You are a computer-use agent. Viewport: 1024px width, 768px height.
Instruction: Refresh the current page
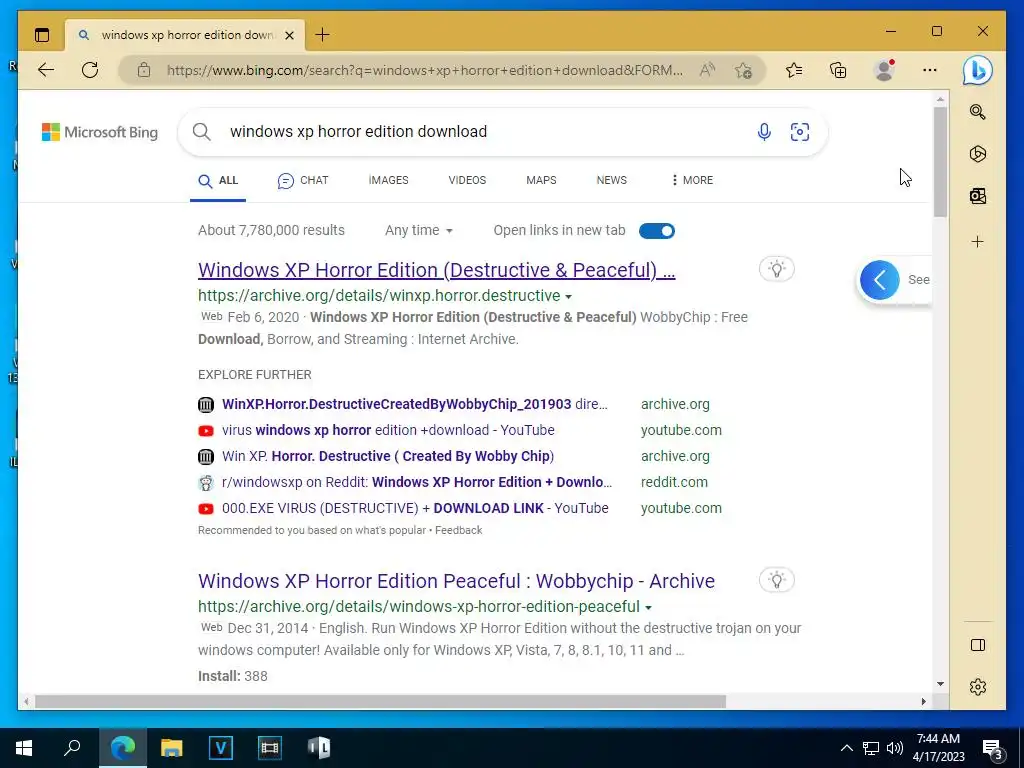tap(90, 70)
